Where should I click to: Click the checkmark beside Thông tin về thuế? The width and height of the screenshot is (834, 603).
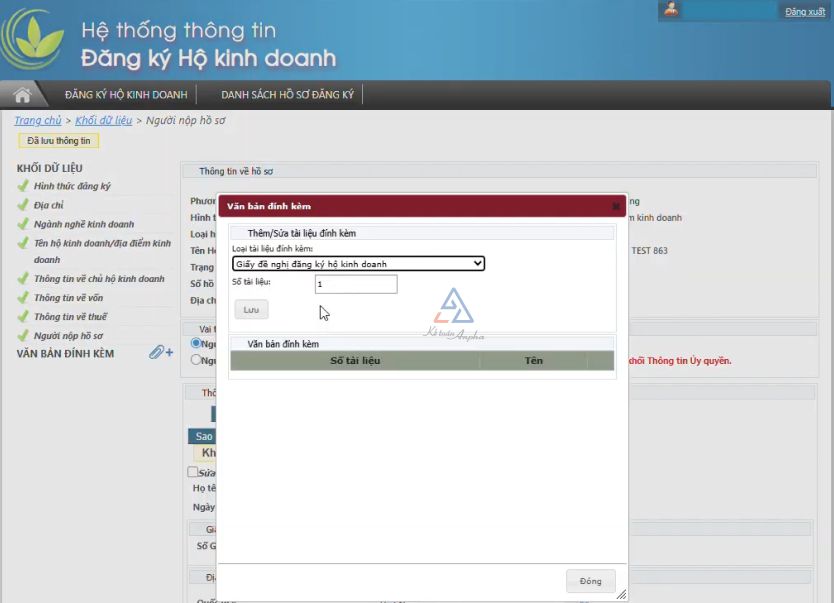coord(22,317)
